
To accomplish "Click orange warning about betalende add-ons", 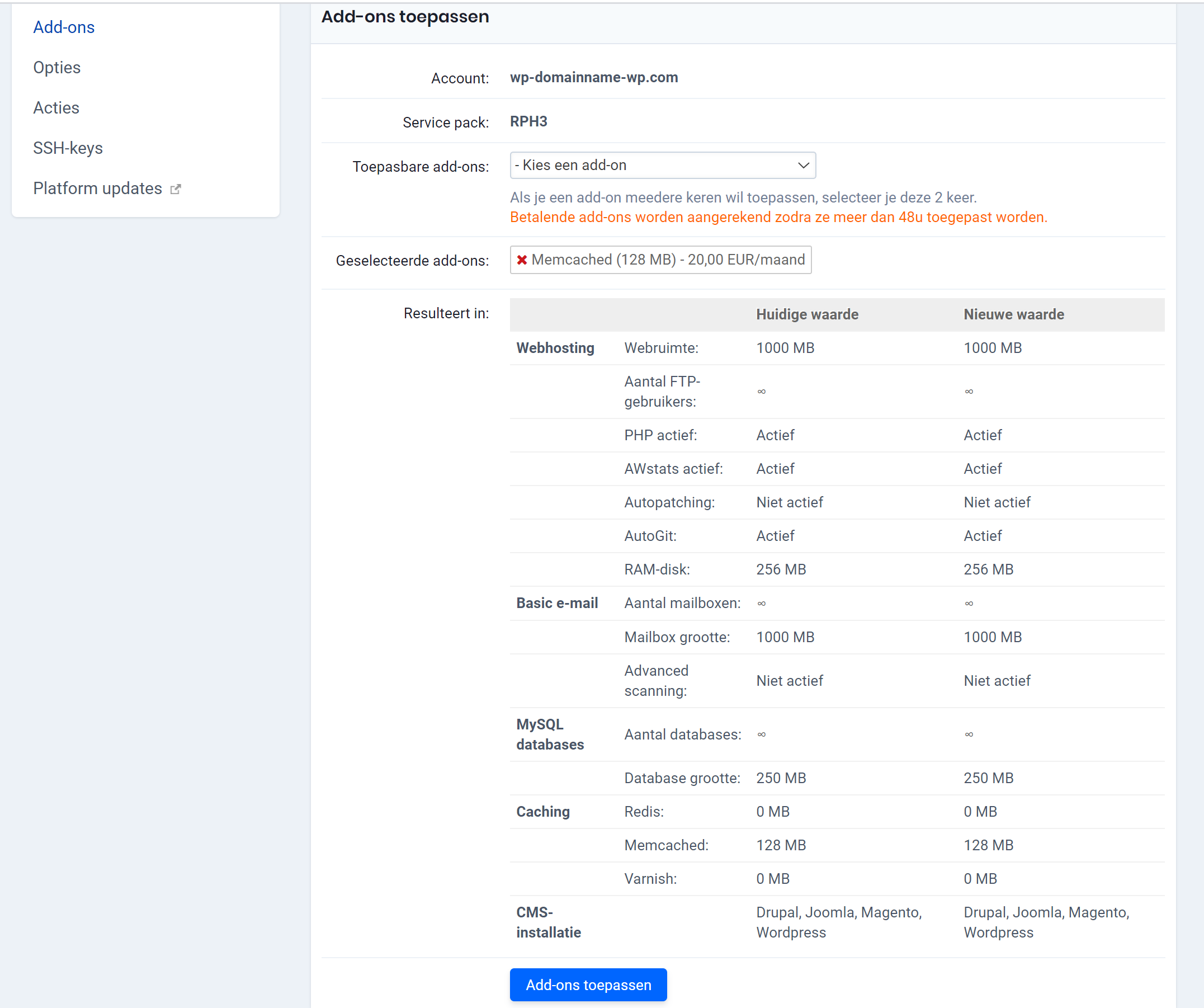I will pos(778,217).
